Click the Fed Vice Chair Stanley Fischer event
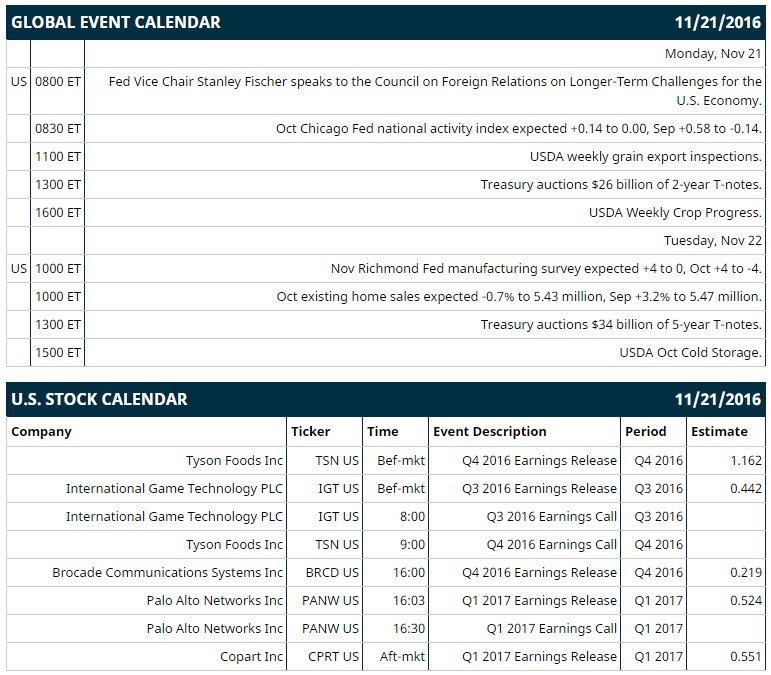 435,91
